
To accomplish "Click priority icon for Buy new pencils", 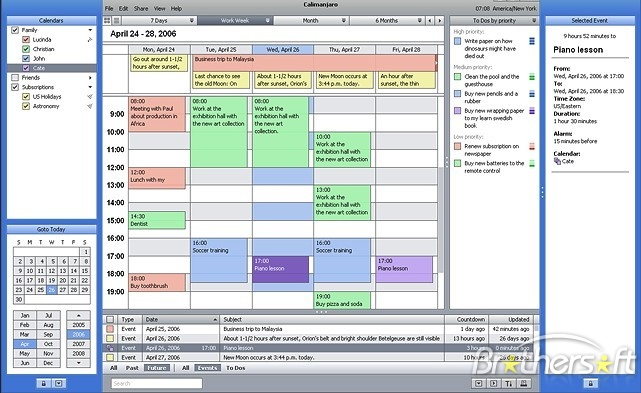I will pyautogui.click(x=532, y=94).
